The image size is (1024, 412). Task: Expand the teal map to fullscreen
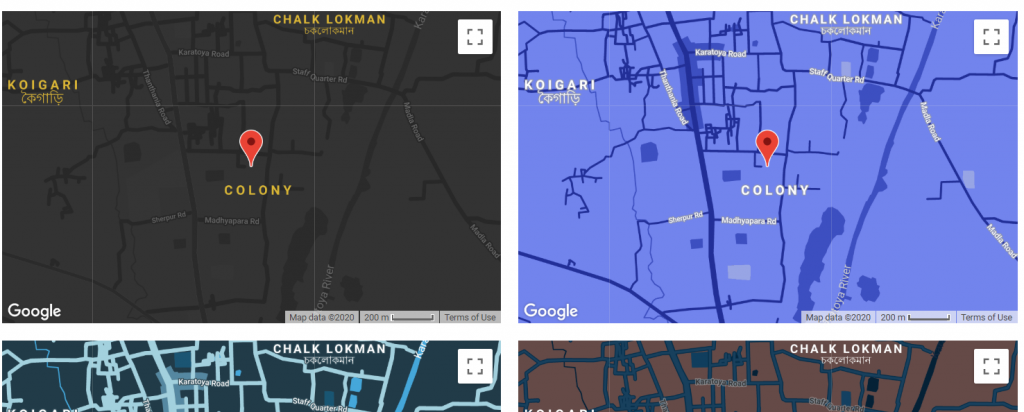(475, 366)
